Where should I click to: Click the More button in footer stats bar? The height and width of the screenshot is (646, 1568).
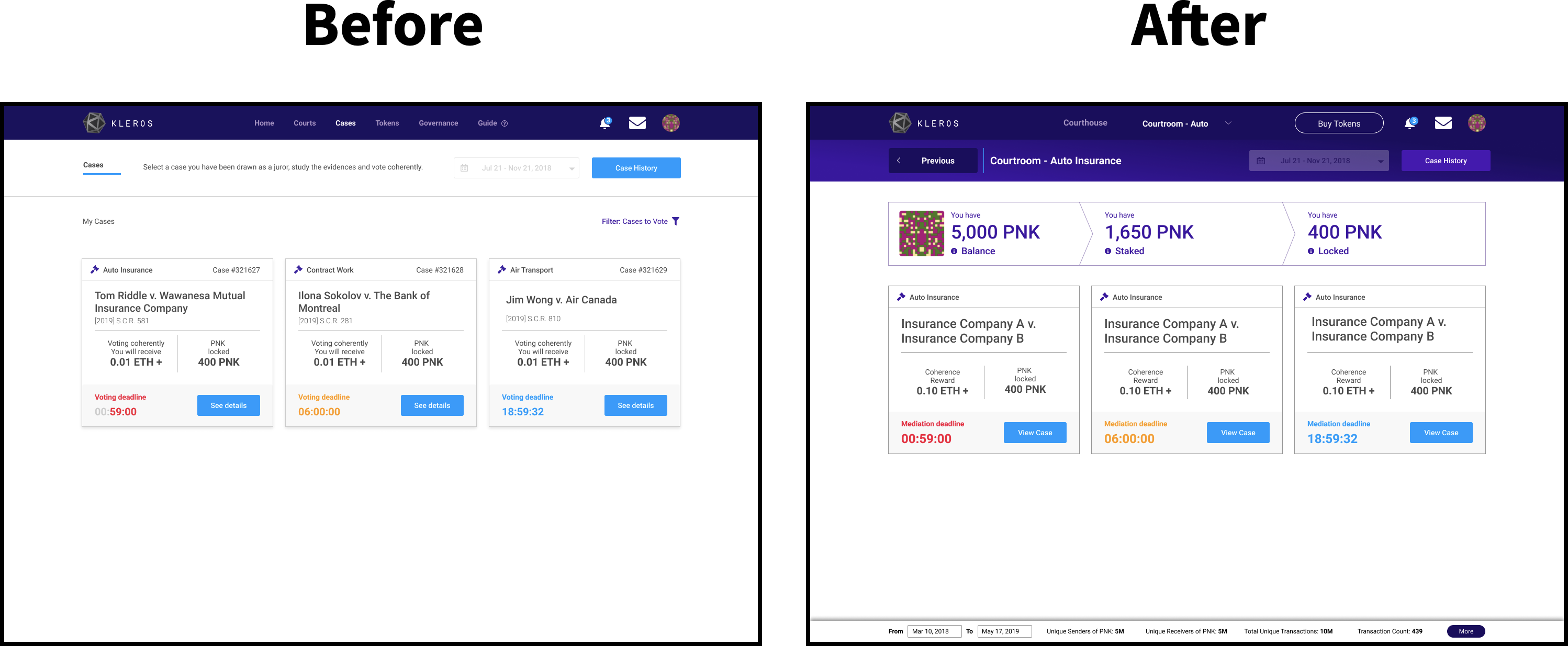click(1466, 631)
